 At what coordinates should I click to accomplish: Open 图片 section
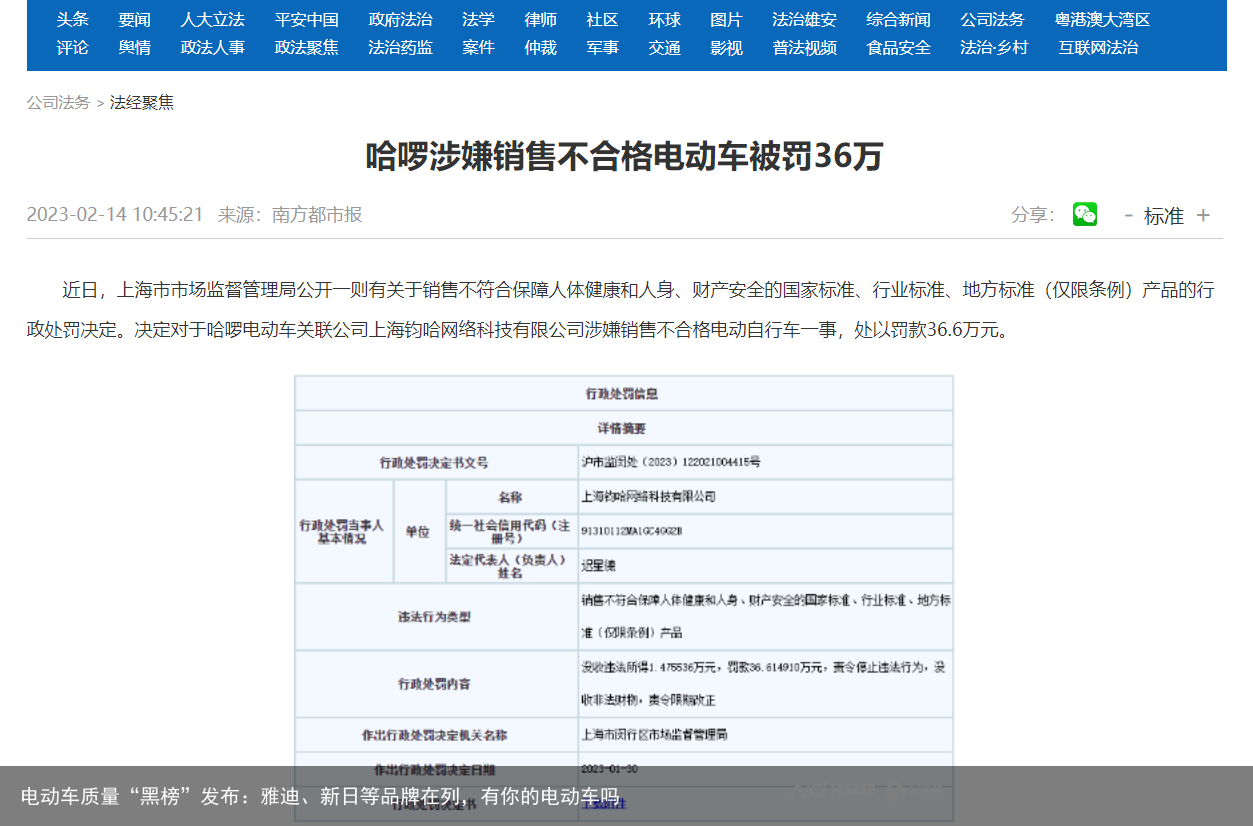[726, 19]
